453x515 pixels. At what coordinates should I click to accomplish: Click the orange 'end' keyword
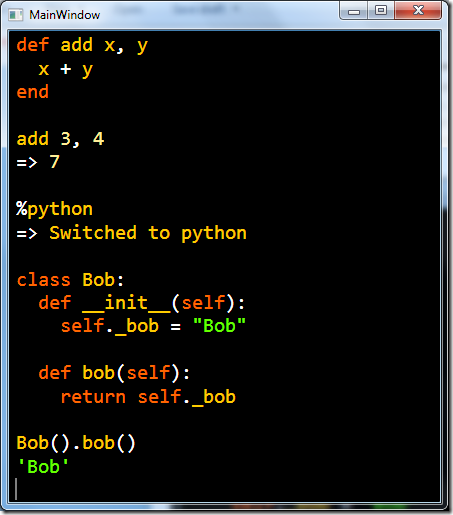click(33, 92)
